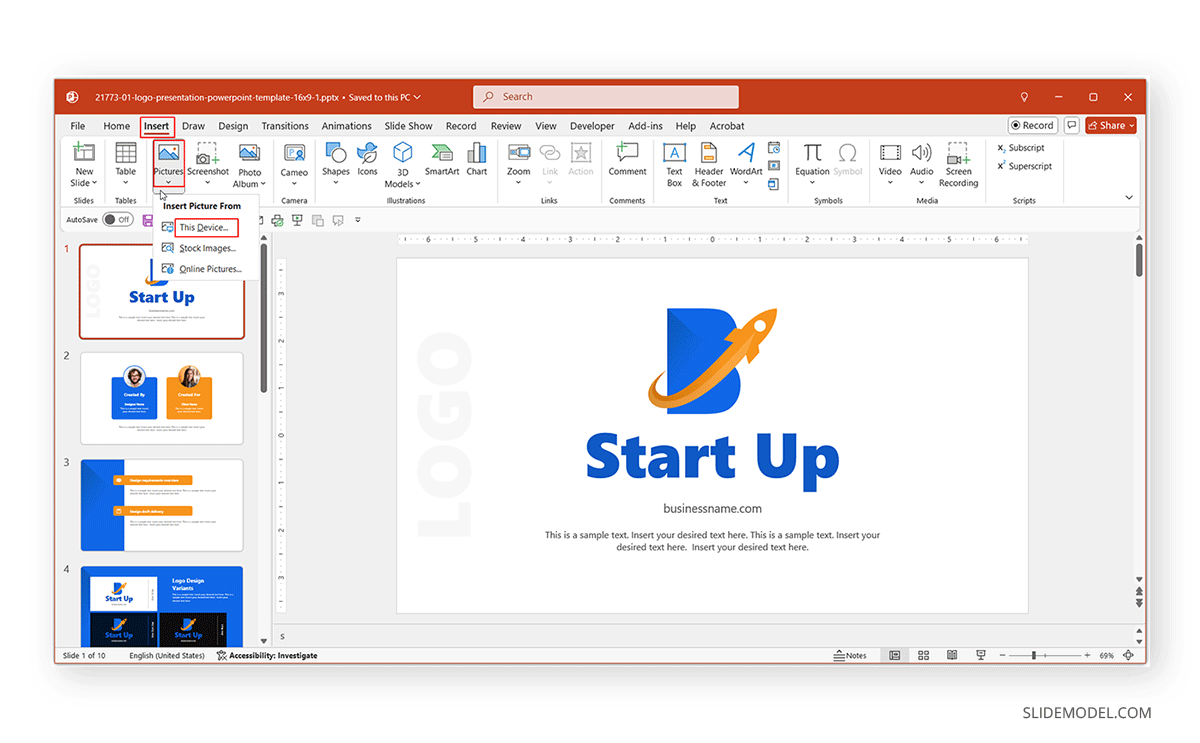Open Header & Footer

click(709, 165)
